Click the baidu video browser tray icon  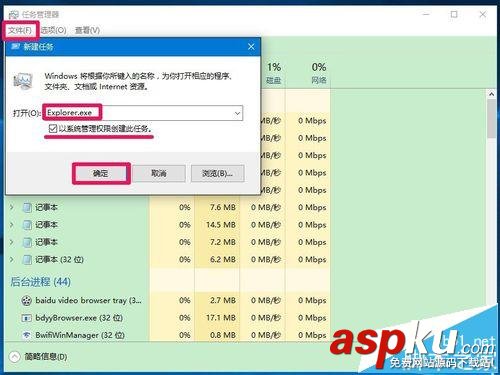(26, 301)
